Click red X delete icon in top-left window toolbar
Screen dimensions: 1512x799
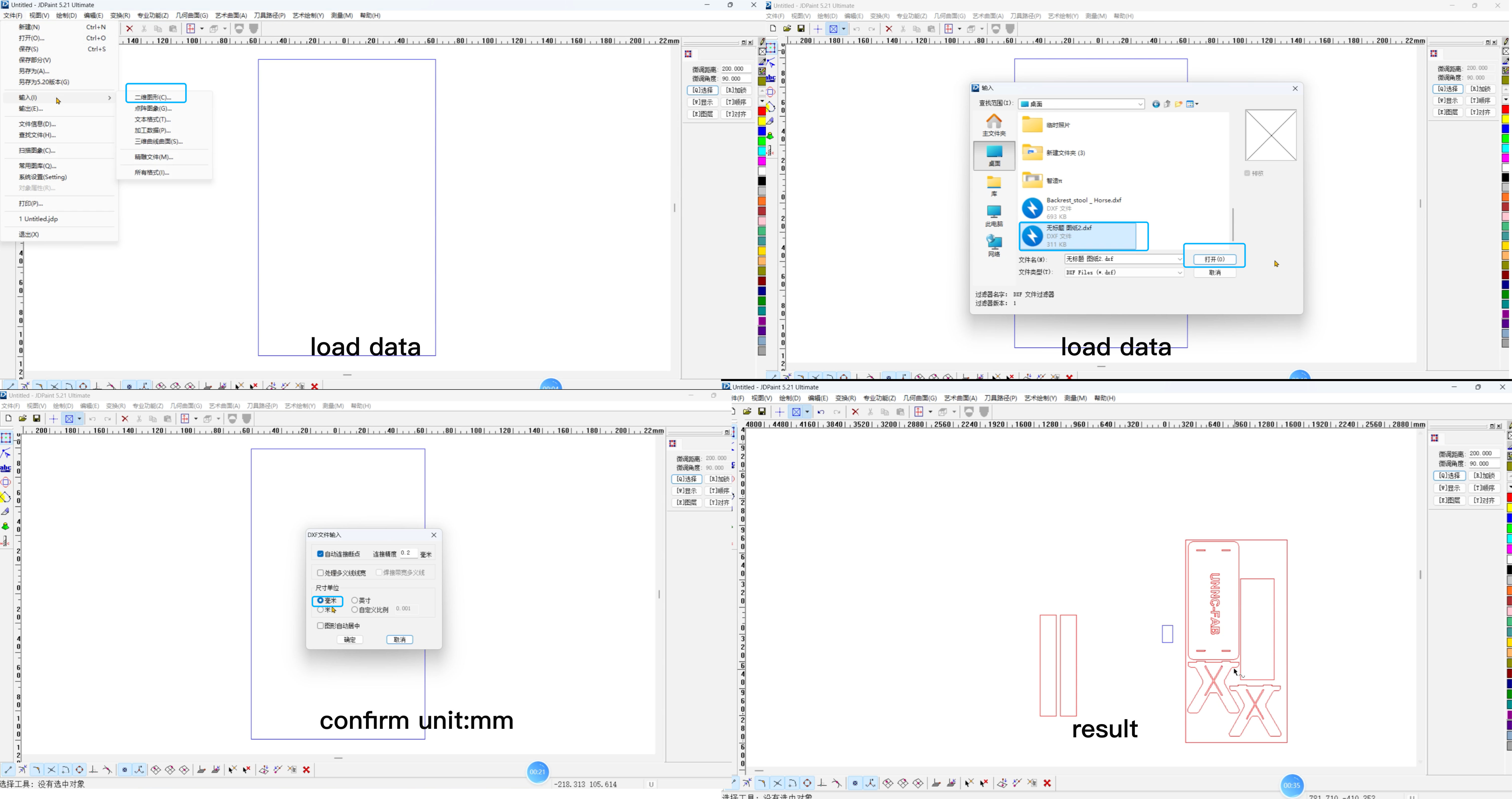point(130,29)
